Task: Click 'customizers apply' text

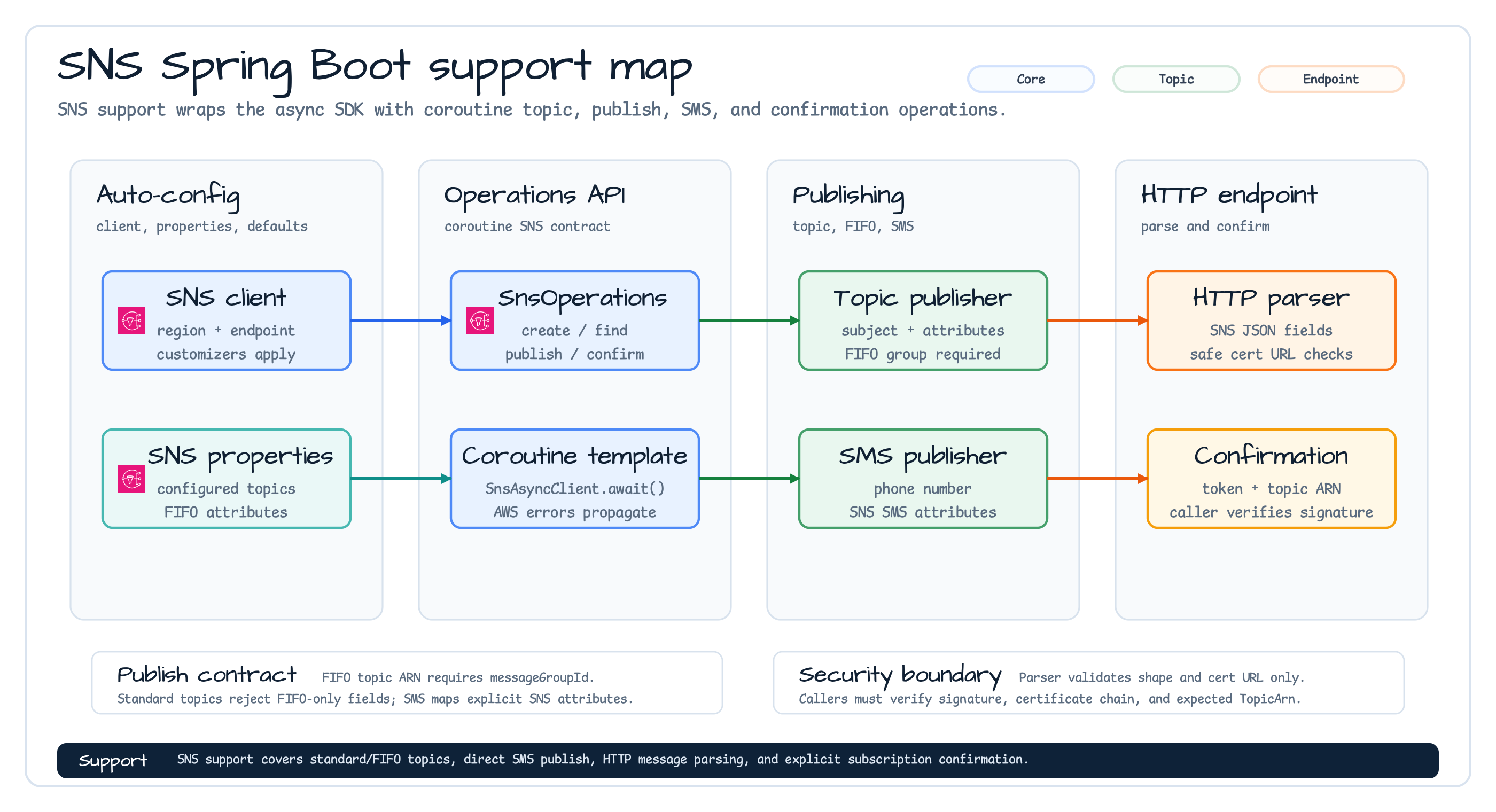Action: (x=226, y=355)
